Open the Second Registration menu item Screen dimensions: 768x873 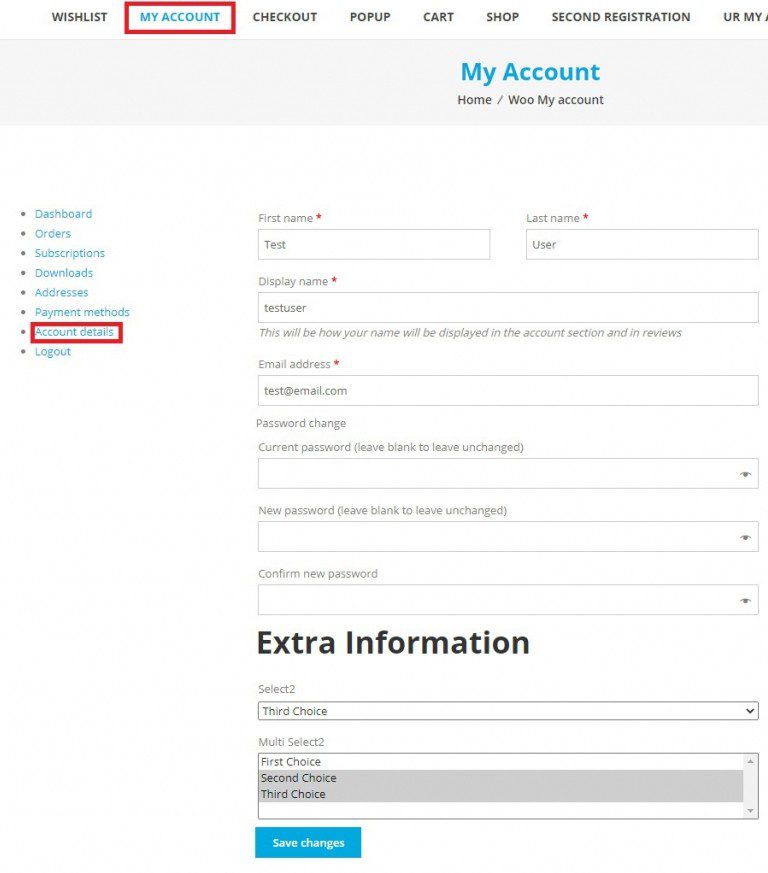click(621, 17)
